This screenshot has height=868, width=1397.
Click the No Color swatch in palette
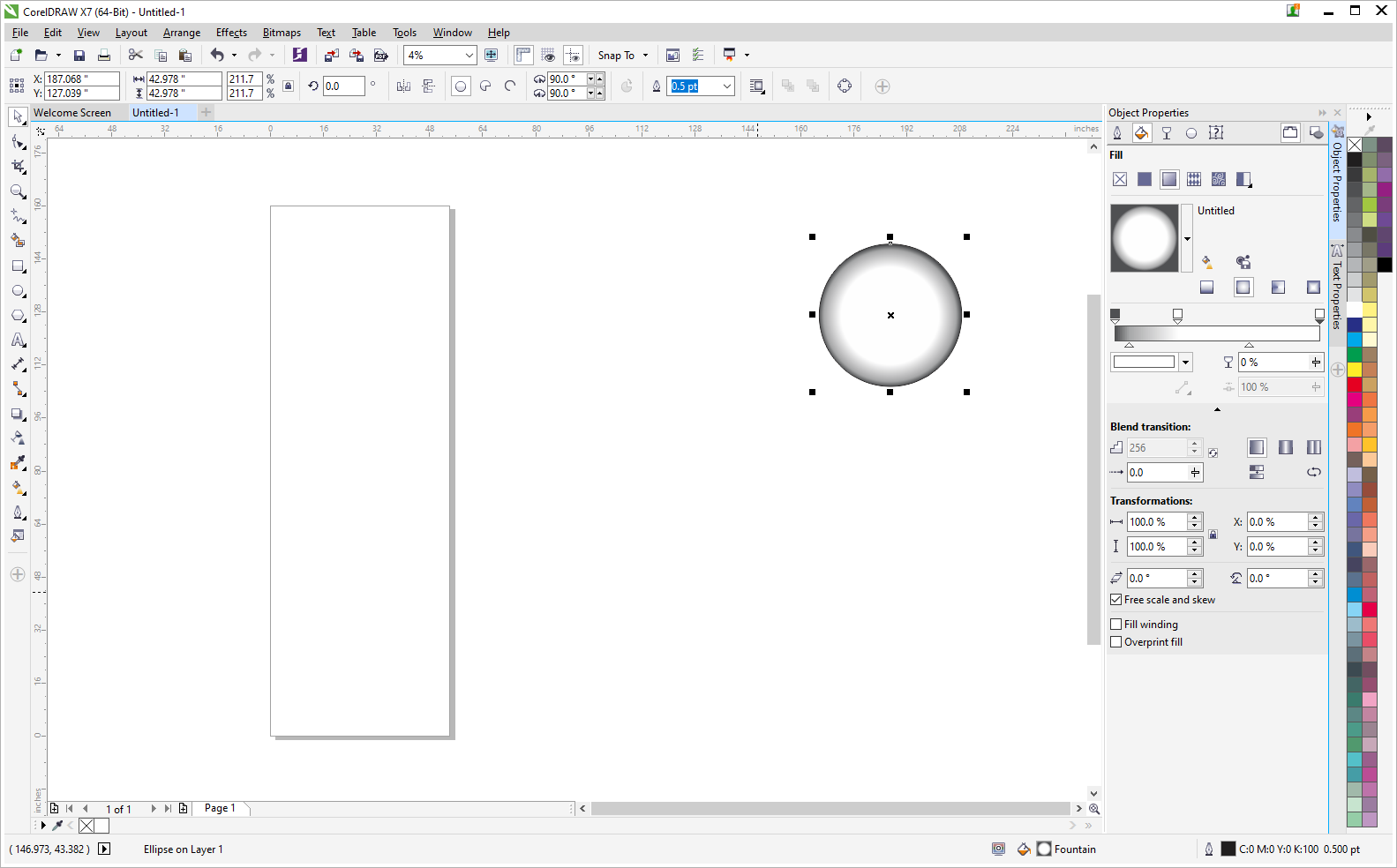coord(1355,145)
